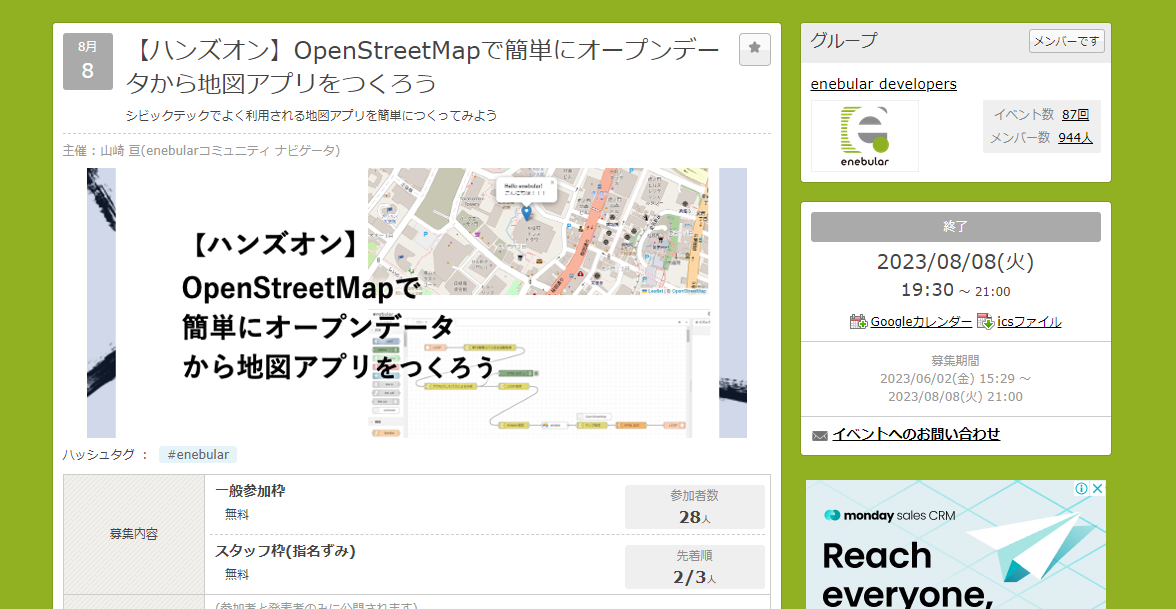1176x609 pixels.
Task: Select the #enebular hashtag
Action: click(198, 455)
